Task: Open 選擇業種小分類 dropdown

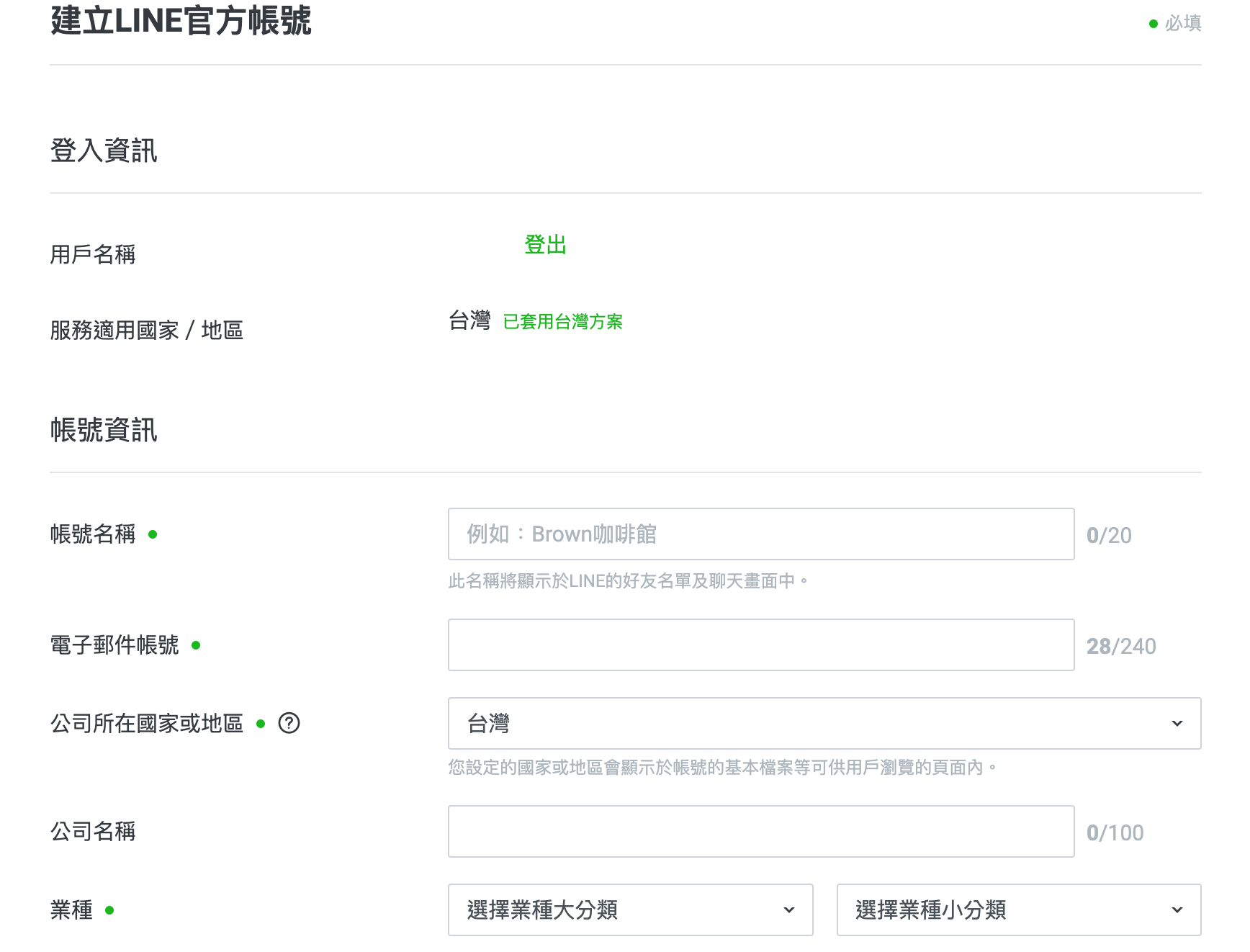Action: [1019, 910]
